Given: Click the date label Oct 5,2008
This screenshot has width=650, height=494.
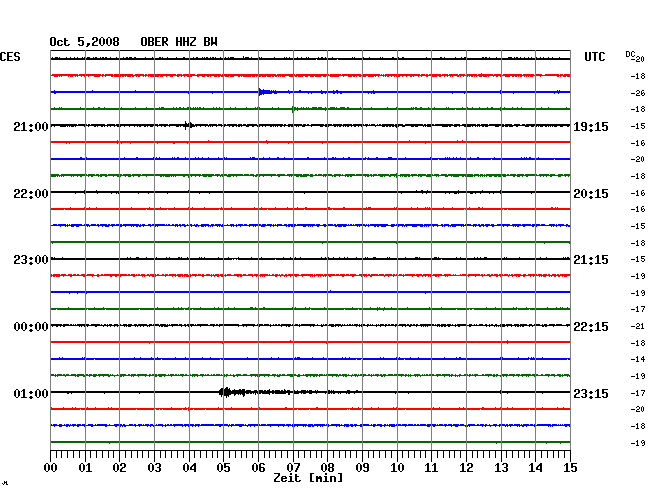Looking at the screenshot, I should coord(84,42).
